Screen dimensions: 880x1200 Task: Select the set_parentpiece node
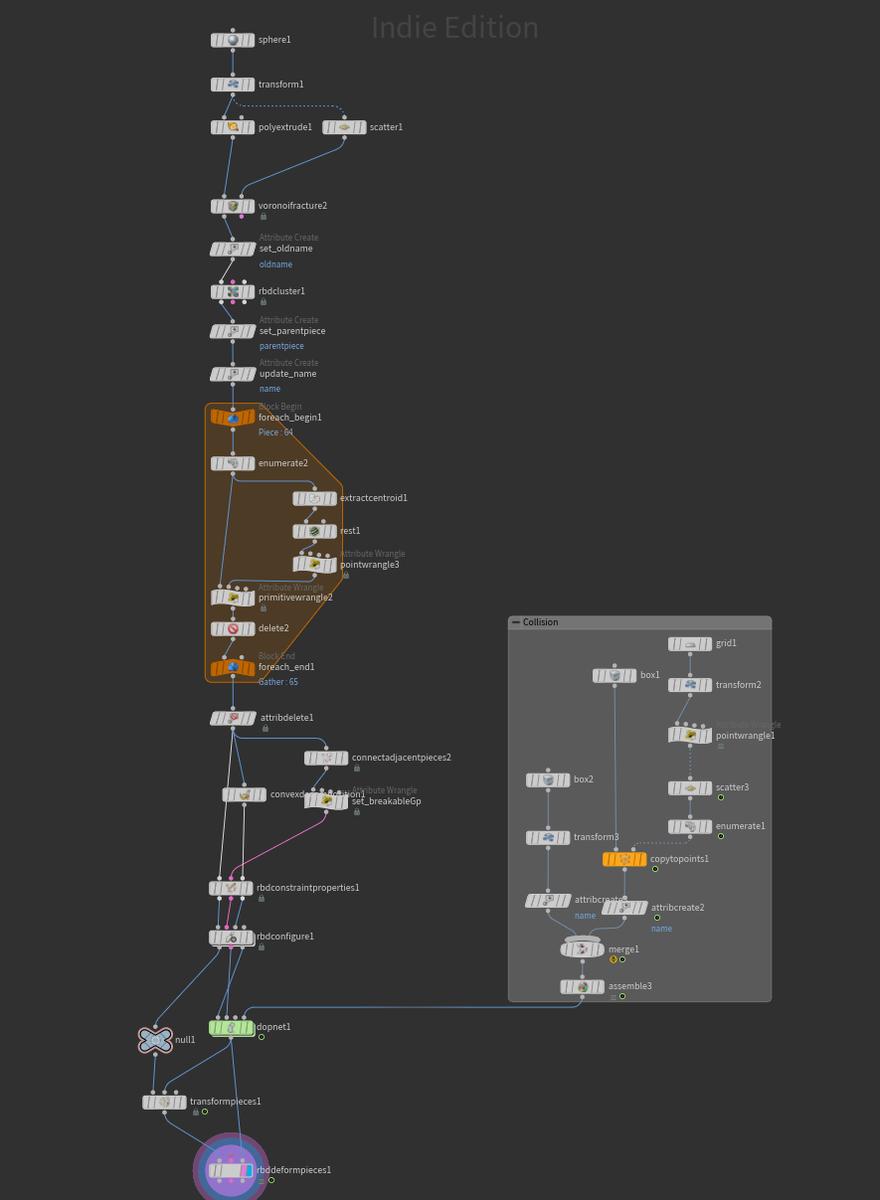(233, 331)
